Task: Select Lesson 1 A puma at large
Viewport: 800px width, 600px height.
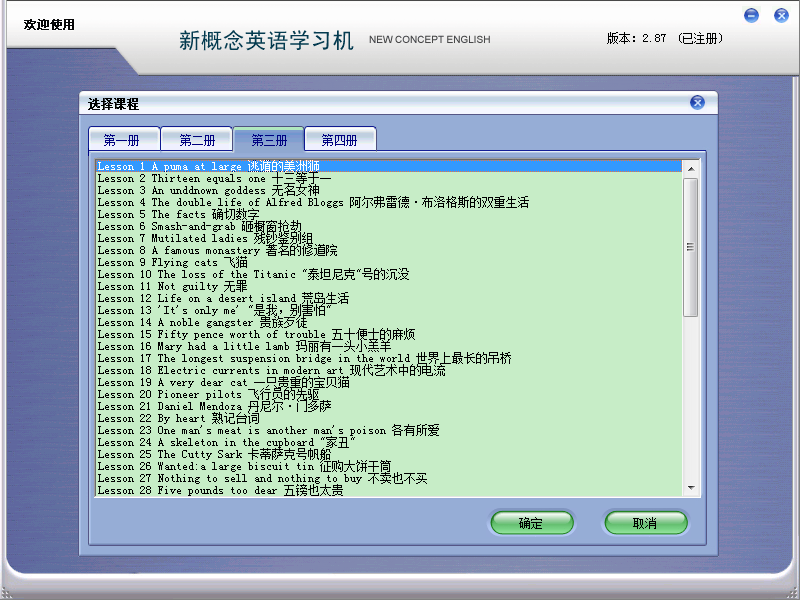Action: (389, 166)
